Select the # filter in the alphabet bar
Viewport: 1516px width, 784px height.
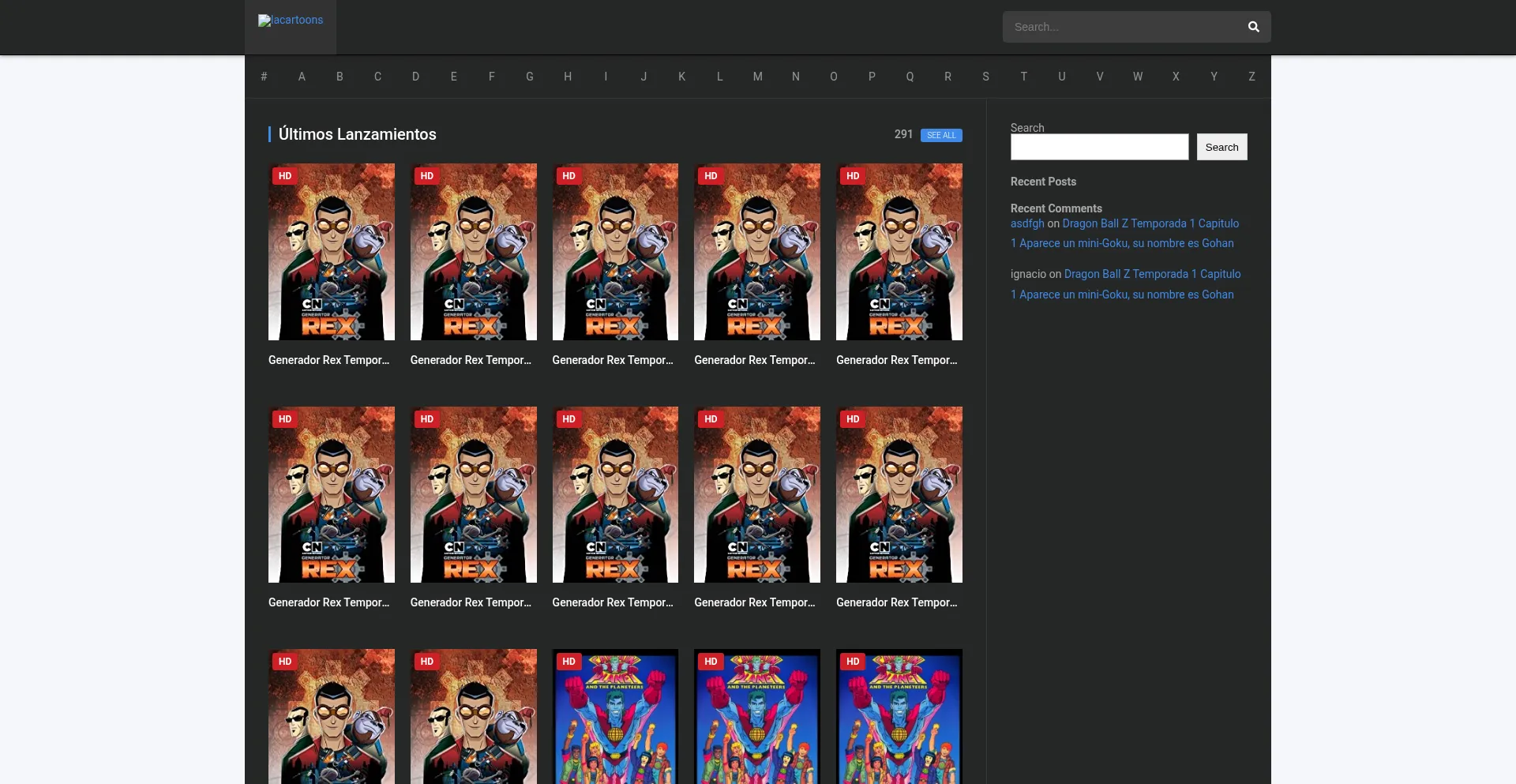tap(264, 77)
